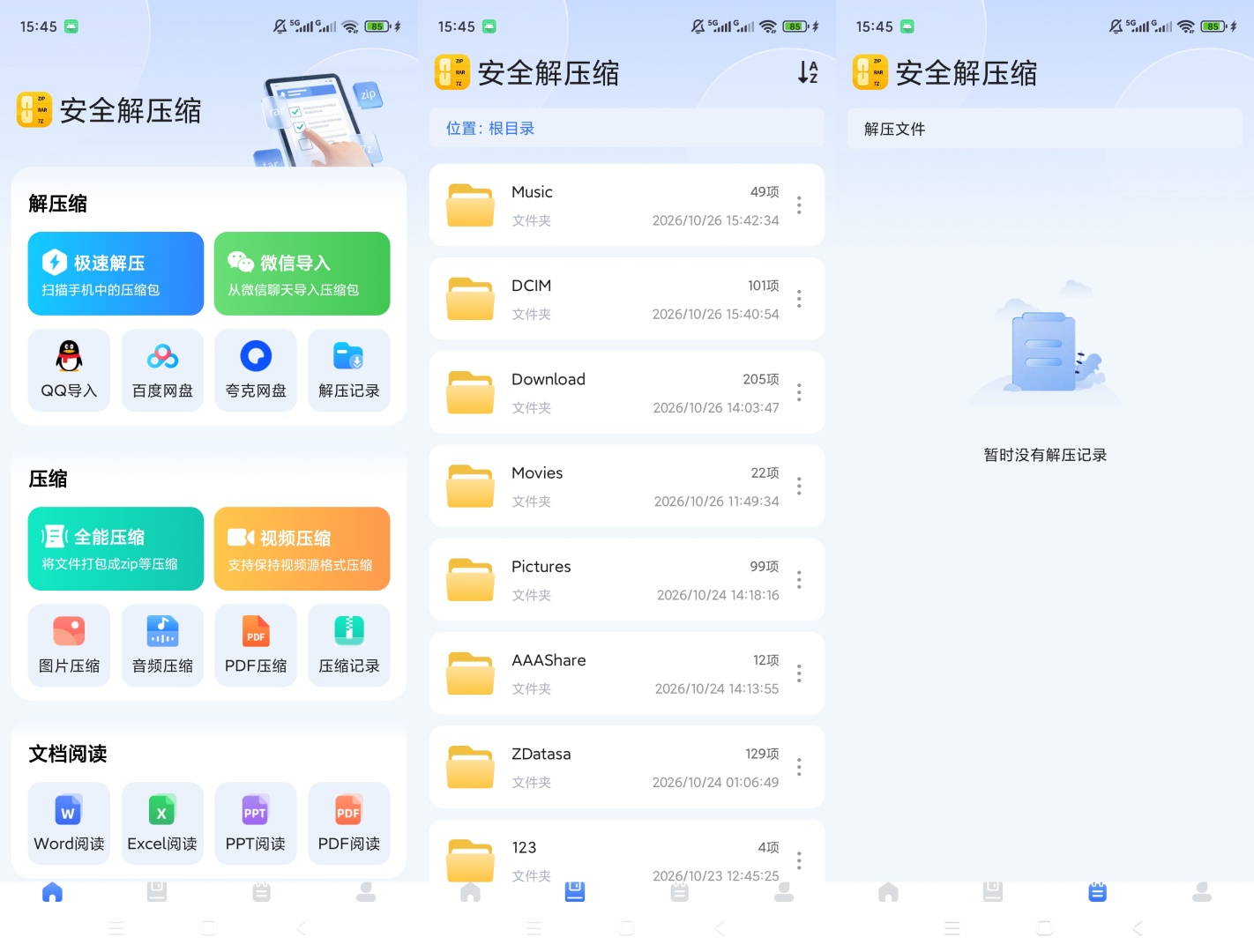1254x952 pixels.
Task: Launch PDF阅读 reader
Action: (x=349, y=823)
